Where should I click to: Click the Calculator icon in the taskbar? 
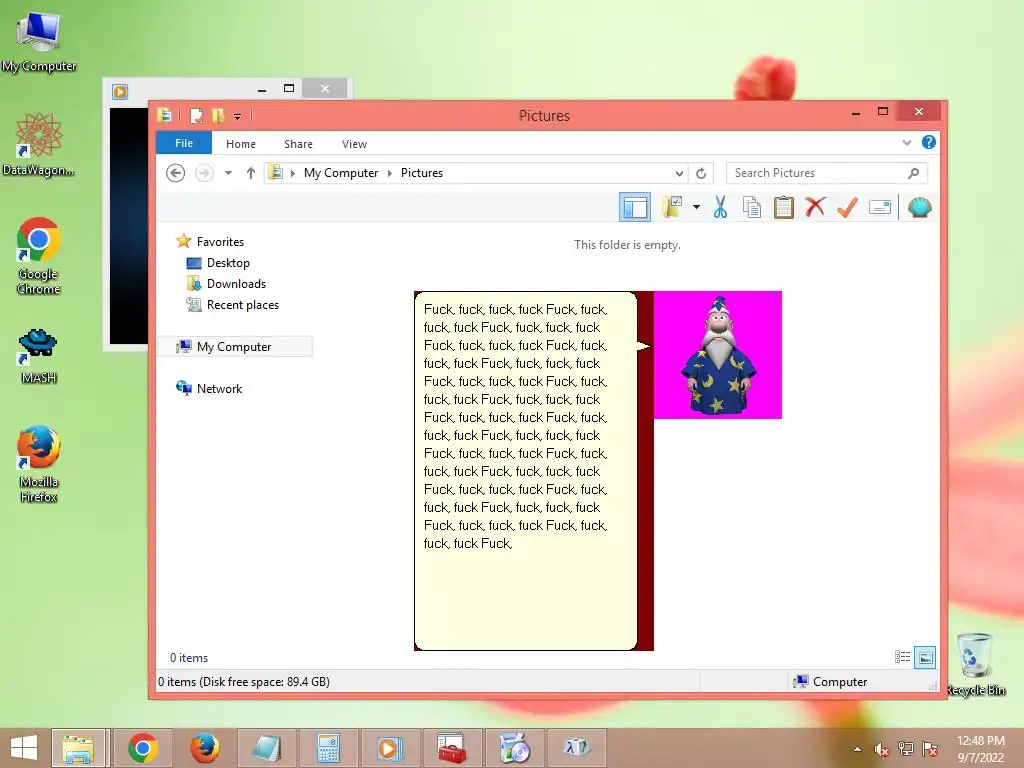(328, 748)
